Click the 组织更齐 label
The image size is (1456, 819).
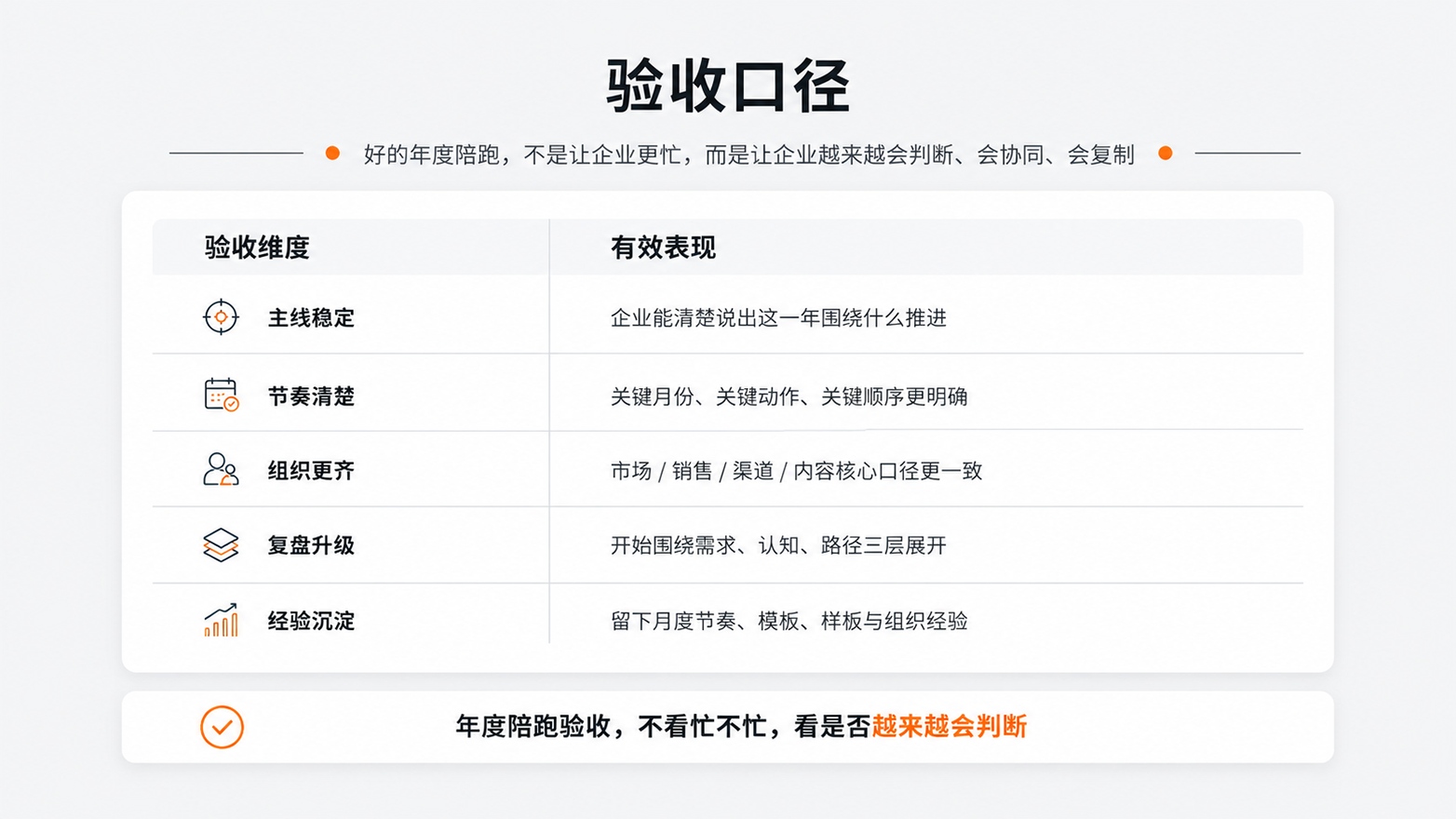click(x=311, y=471)
